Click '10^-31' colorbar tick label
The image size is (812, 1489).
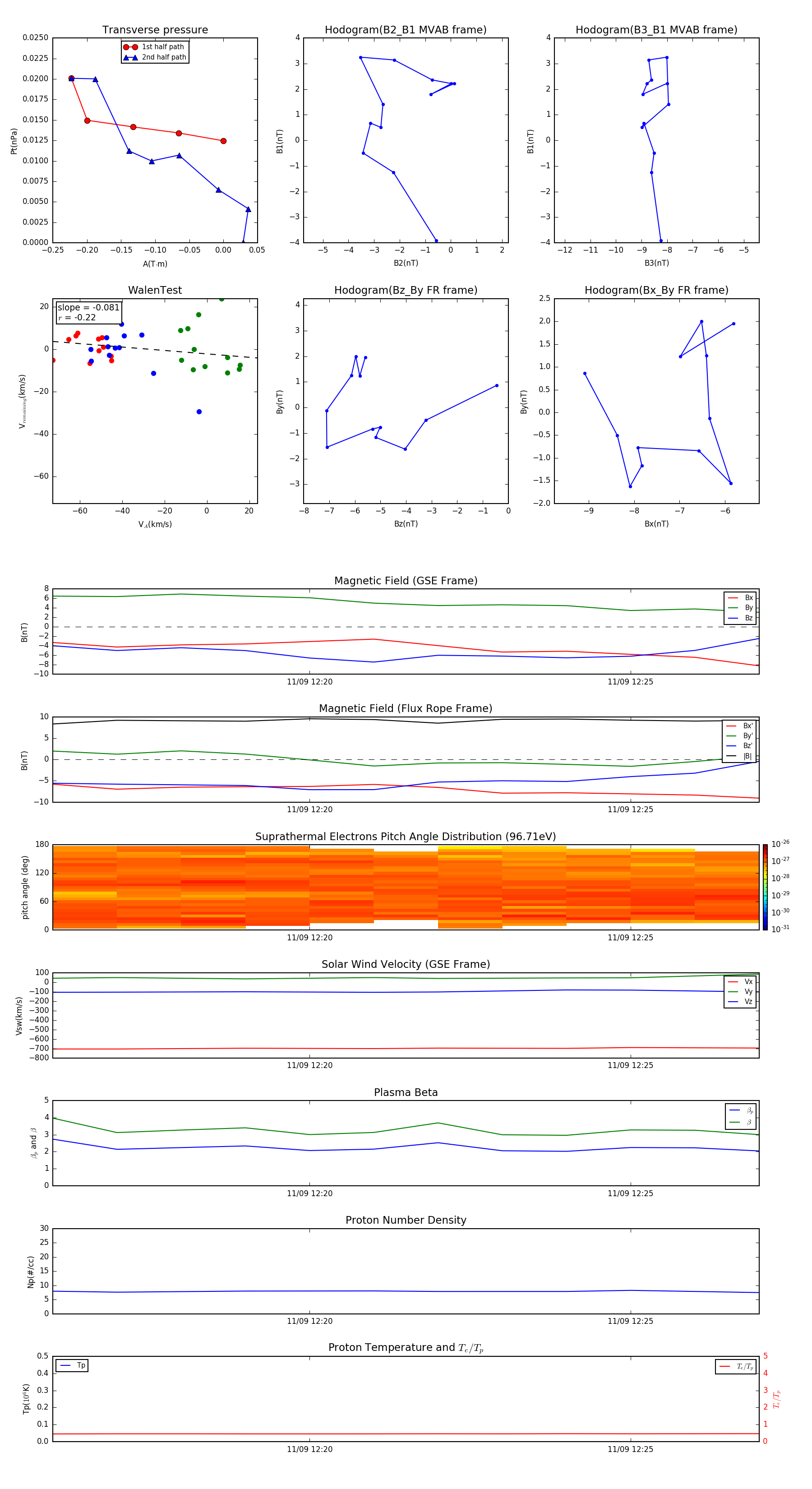coord(780,929)
